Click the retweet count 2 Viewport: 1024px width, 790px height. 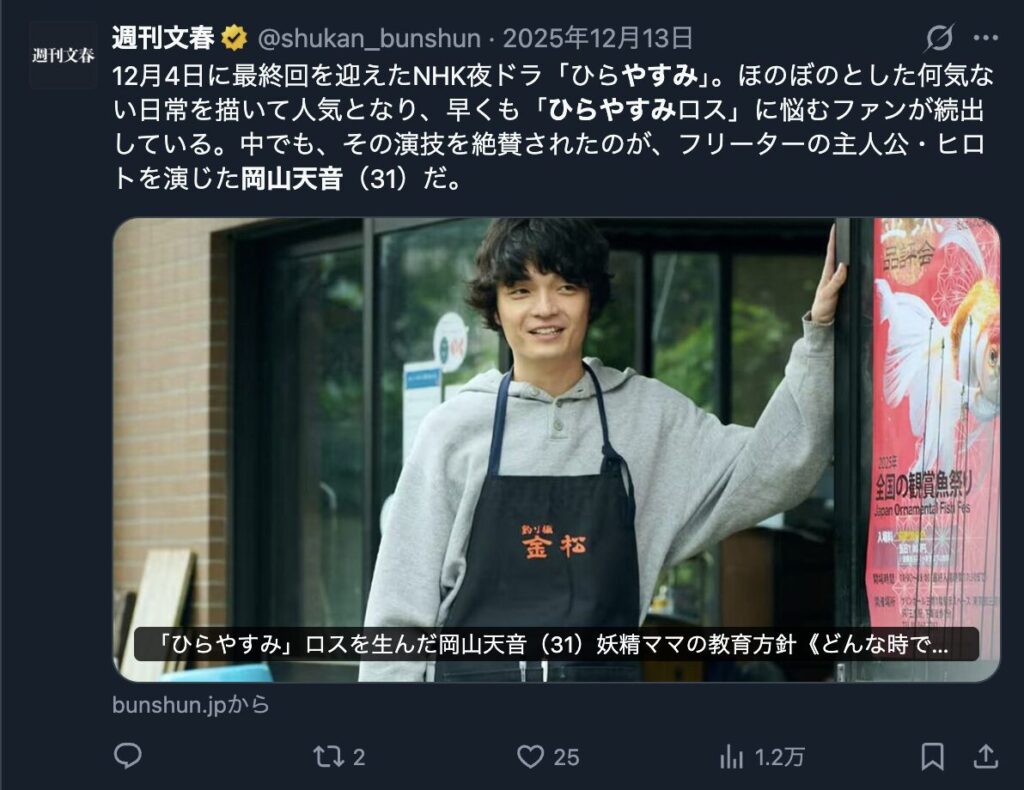pyautogui.click(x=359, y=757)
